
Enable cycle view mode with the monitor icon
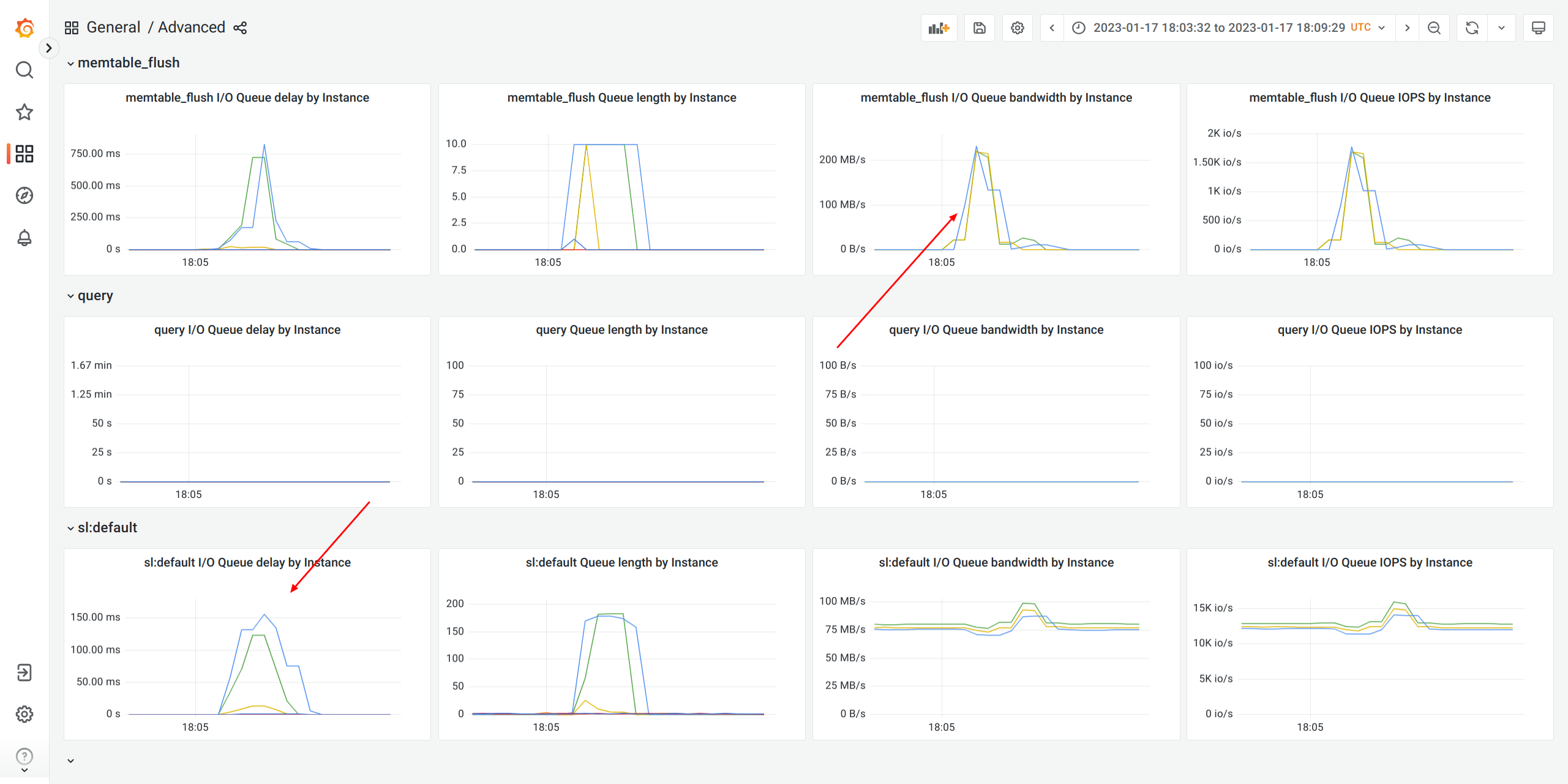(x=1539, y=28)
